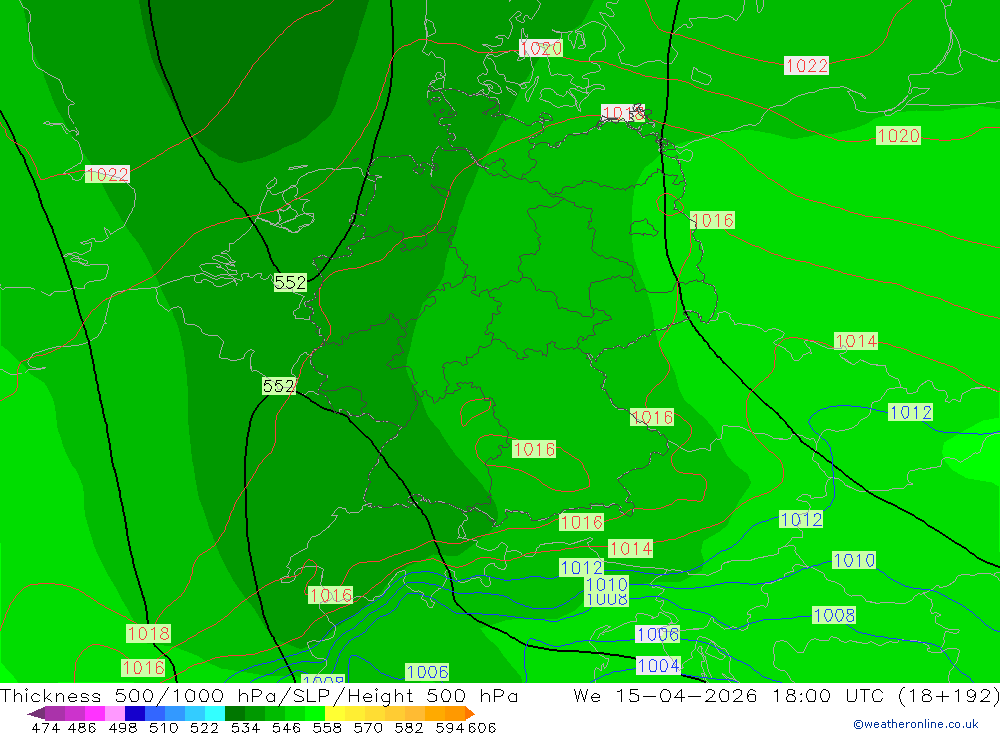Click the red 1014 label on the right side
This screenshot has height=733, width=1000.
[x=856, y=341]
